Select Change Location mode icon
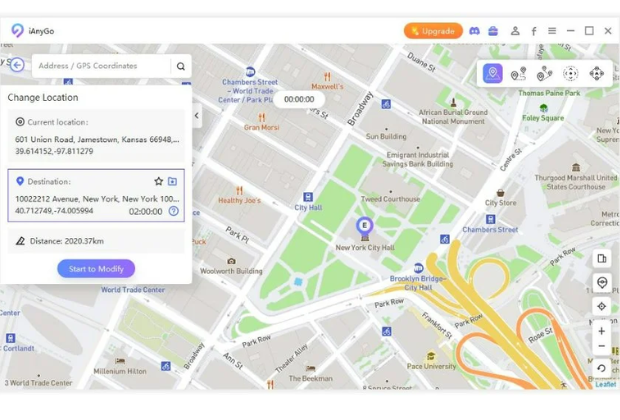 point(493,73)
